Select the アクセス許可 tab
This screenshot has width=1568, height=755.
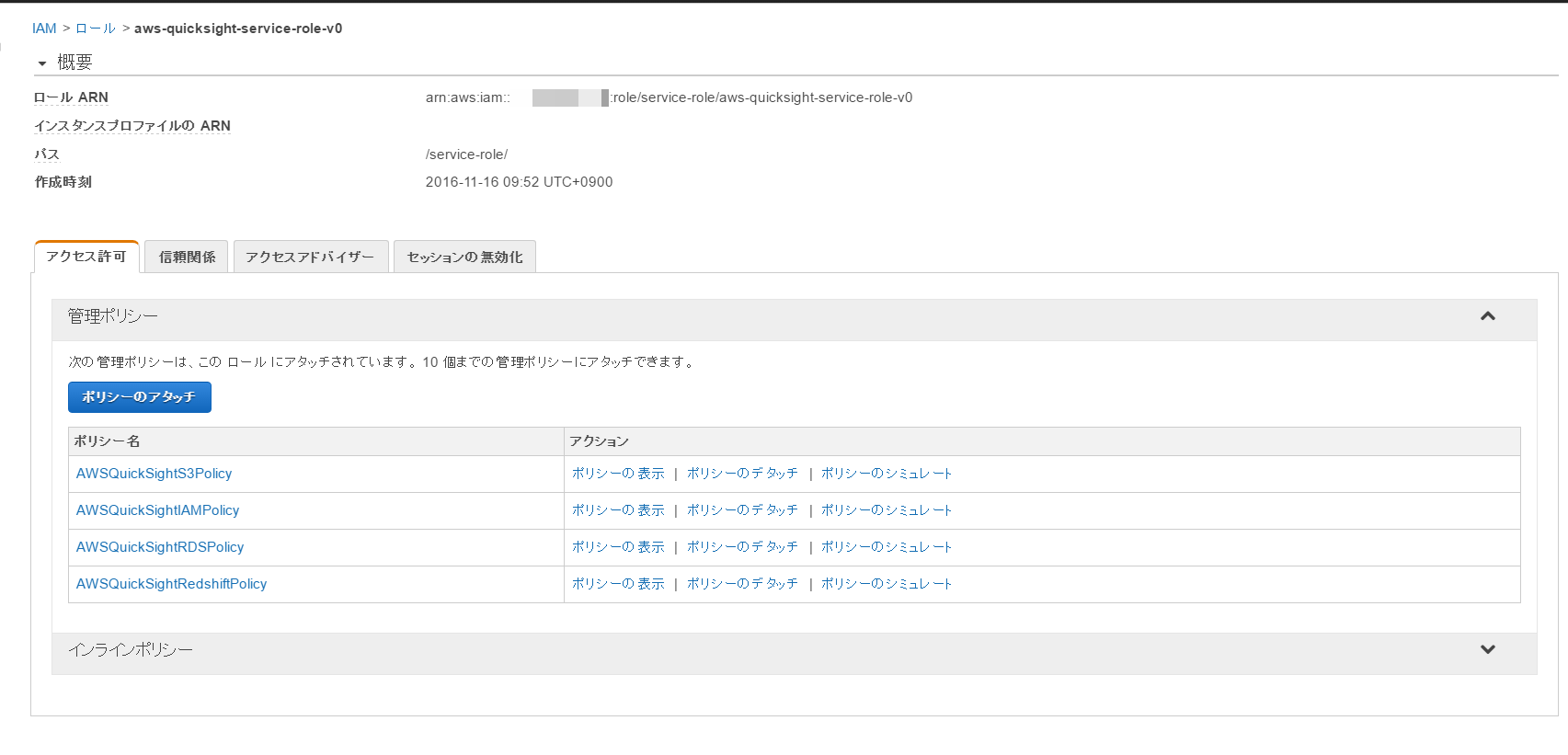coord(86,257)
